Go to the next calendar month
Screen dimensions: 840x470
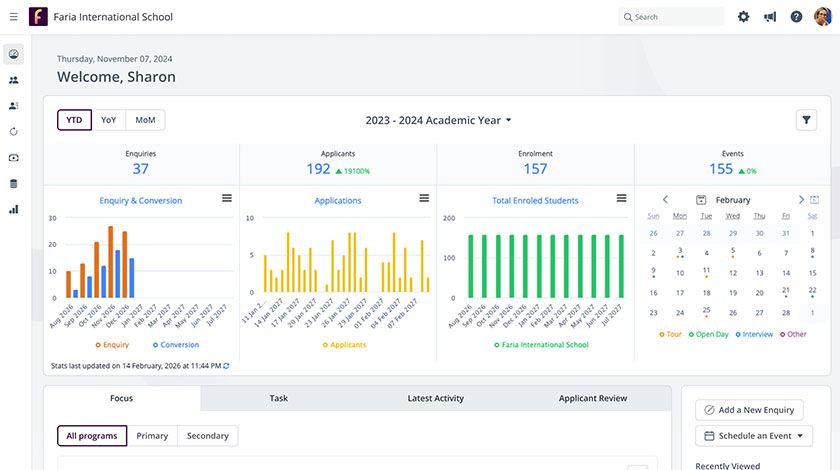(x=801, y=199)
